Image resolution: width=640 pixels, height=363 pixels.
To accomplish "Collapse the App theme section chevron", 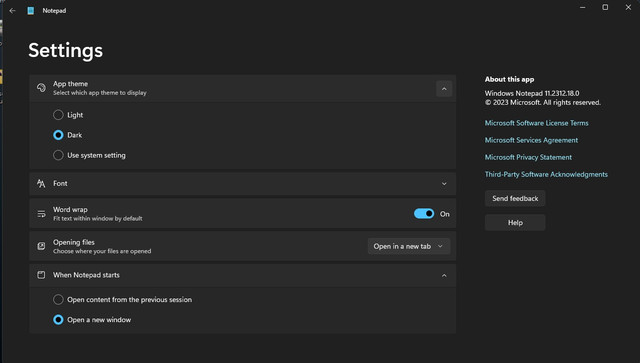I will coord(444,89).
